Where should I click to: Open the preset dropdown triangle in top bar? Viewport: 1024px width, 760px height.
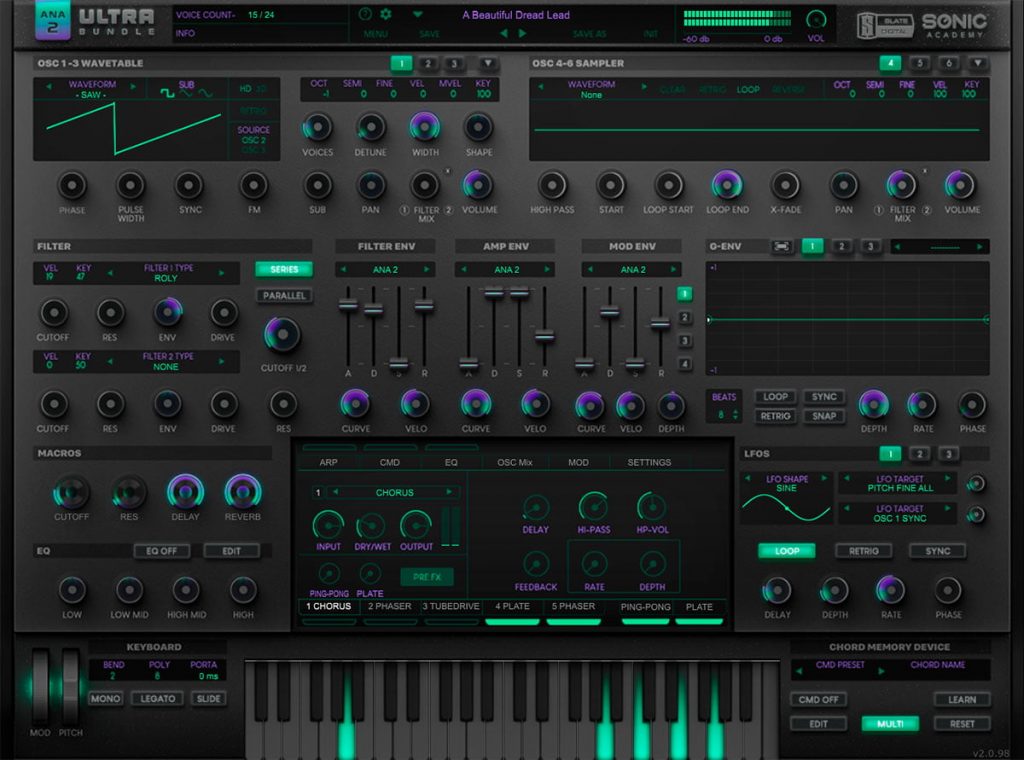click(x=418, y=14)
